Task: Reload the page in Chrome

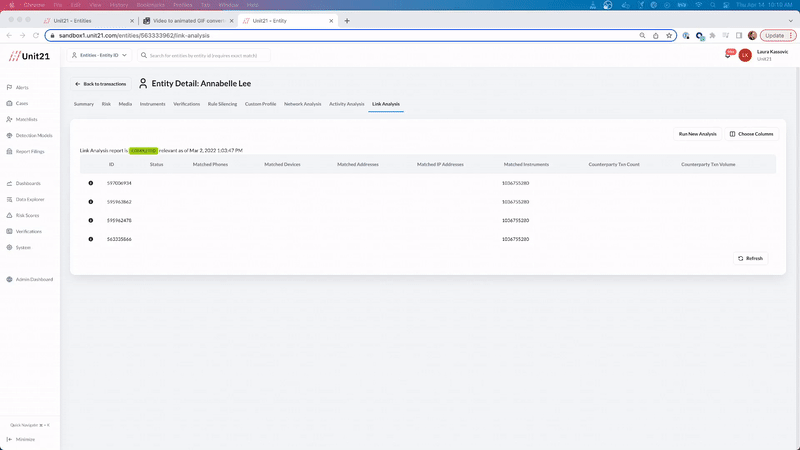Action: pyautogui.click(x=36, y=36)
